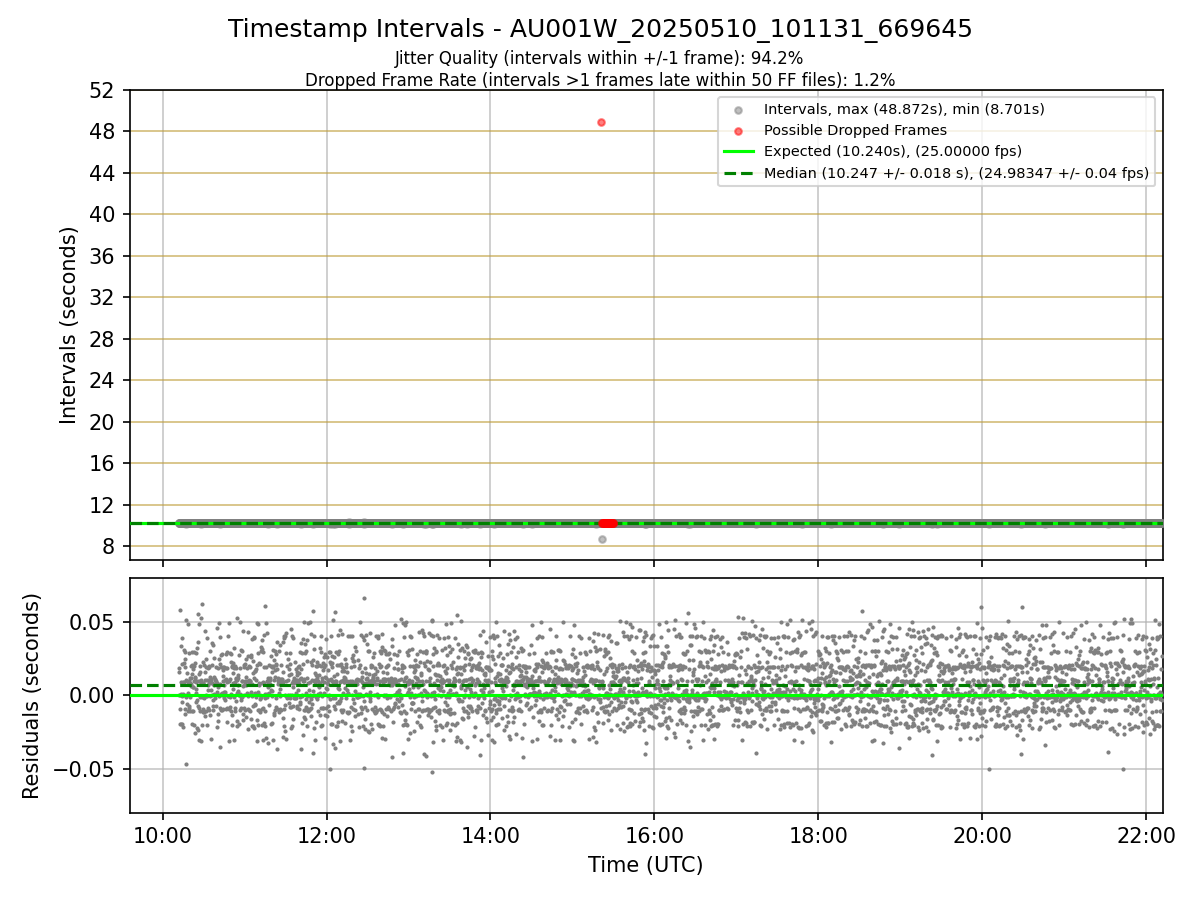Viewport: 1200px width, 900px height.
Task: Click the legend entry Possible Dropped Frames
Action: point(855,130)
